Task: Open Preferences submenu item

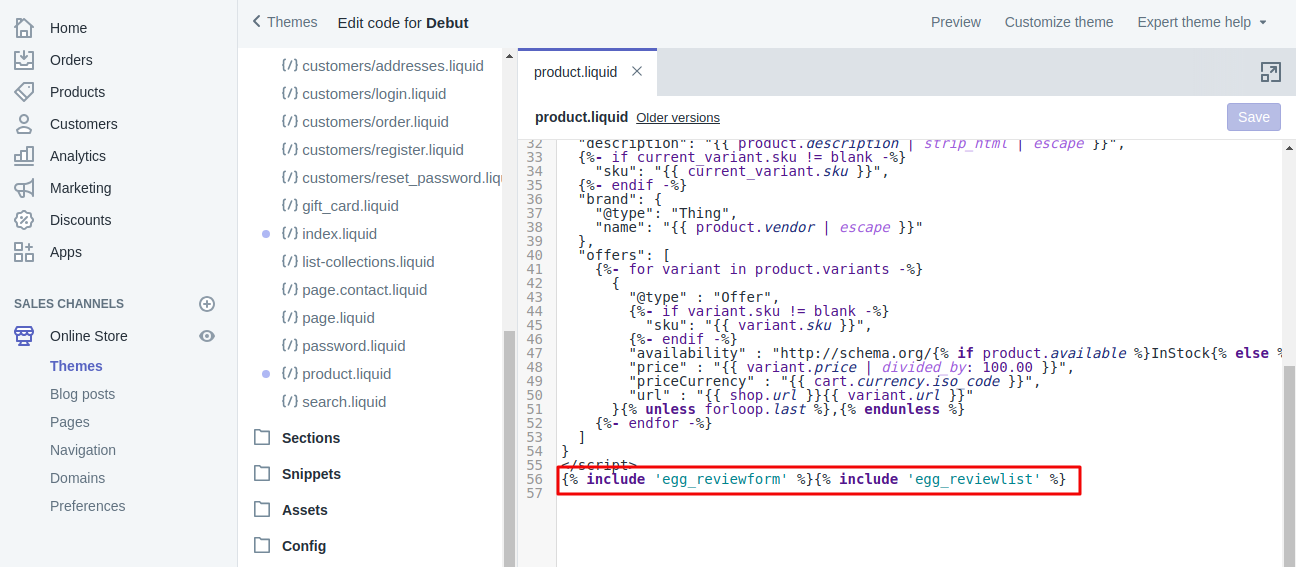Action: tap(88, 506)
